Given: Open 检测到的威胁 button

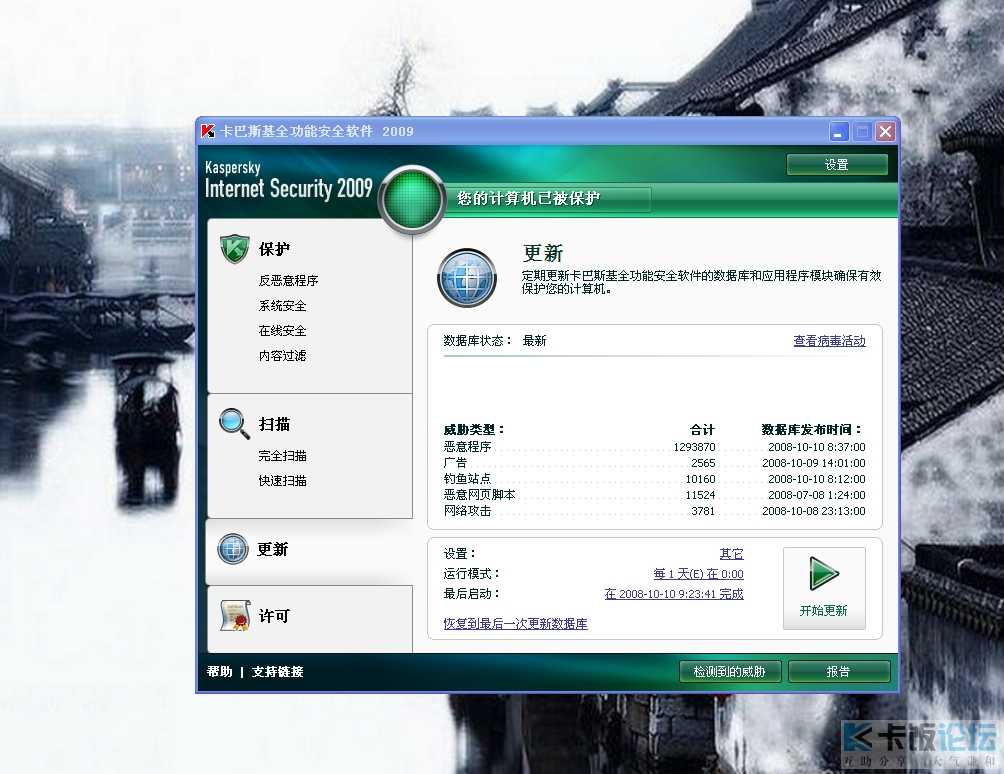Looking at the screenshot, I should (x=730, y=671).
